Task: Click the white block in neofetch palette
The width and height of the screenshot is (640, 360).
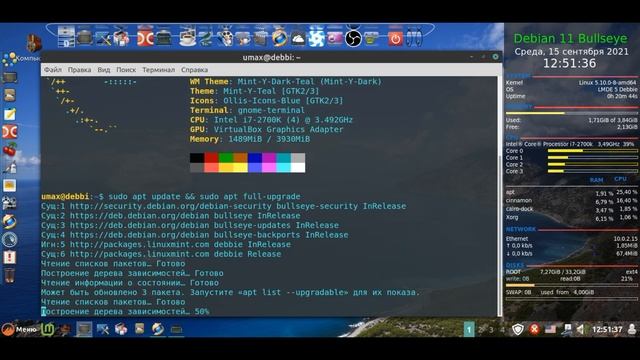Action: tap(298, 167)
